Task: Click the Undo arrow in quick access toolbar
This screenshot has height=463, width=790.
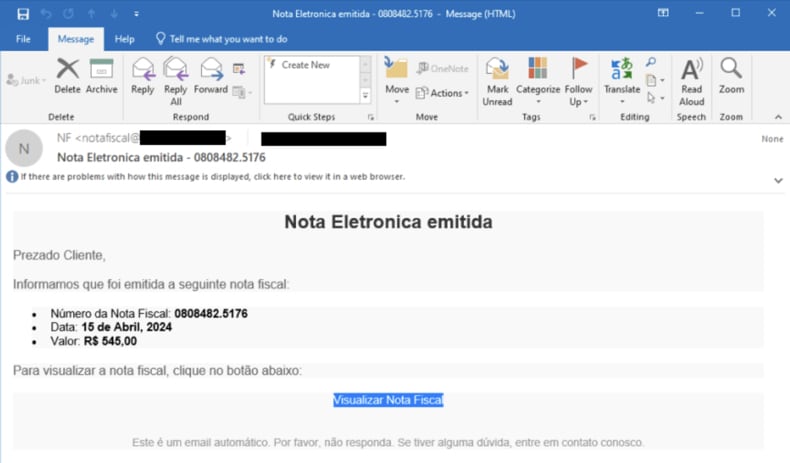Action: point(46,14)
